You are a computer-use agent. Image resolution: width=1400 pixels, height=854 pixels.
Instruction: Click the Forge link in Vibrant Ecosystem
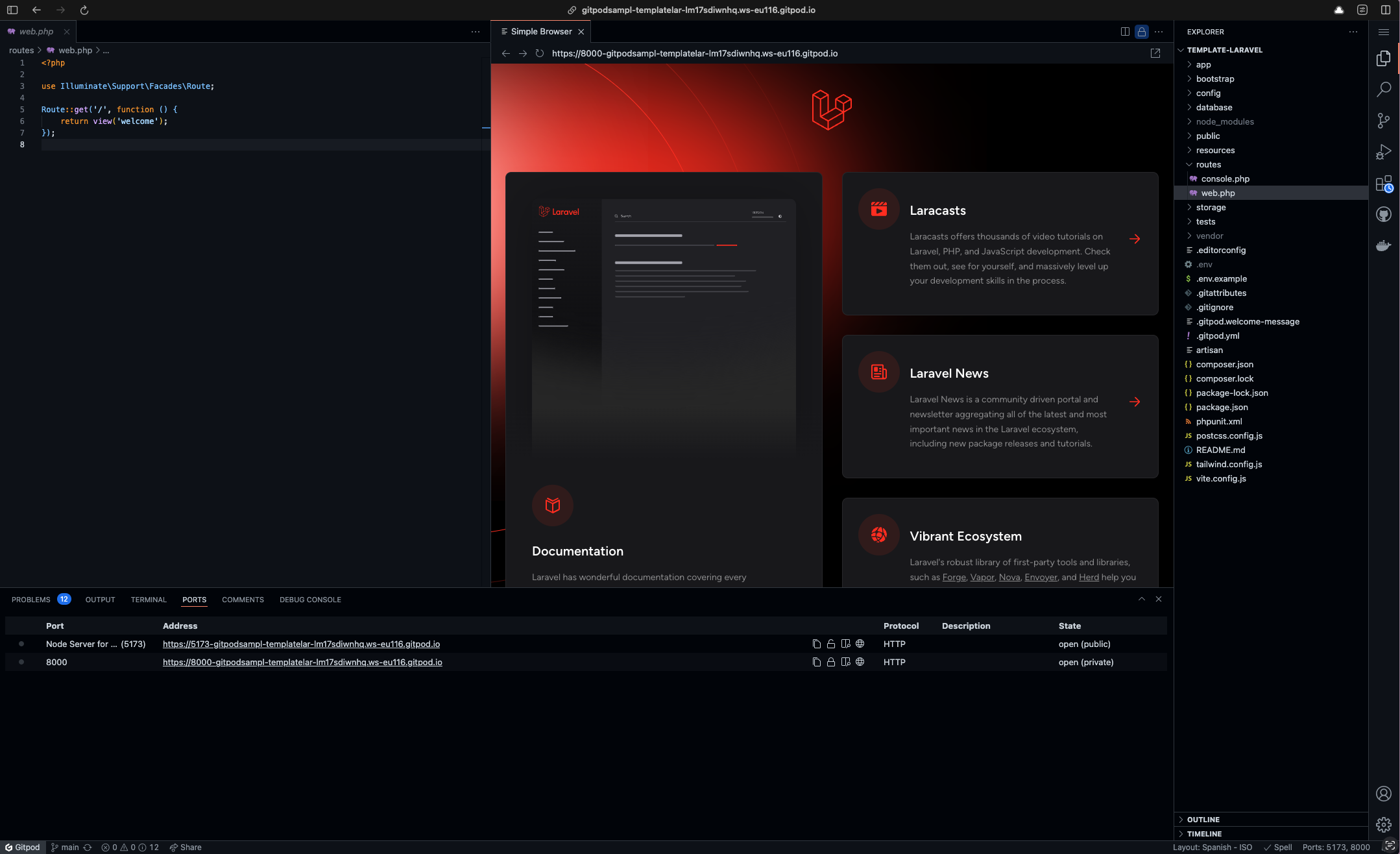(x=954, y=577)
